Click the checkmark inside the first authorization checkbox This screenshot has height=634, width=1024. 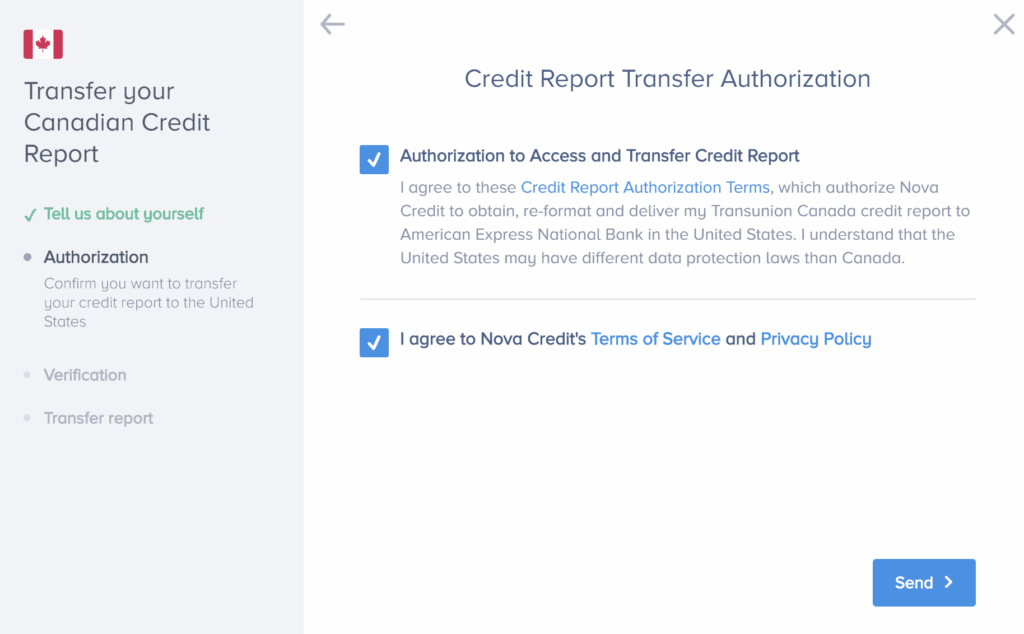pos(374,159)
